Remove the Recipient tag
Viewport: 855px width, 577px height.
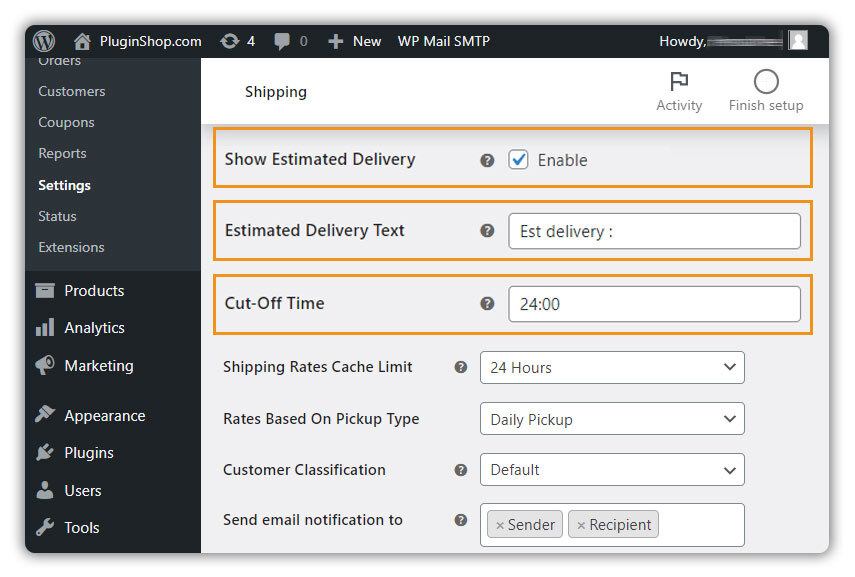pos(581,525)
